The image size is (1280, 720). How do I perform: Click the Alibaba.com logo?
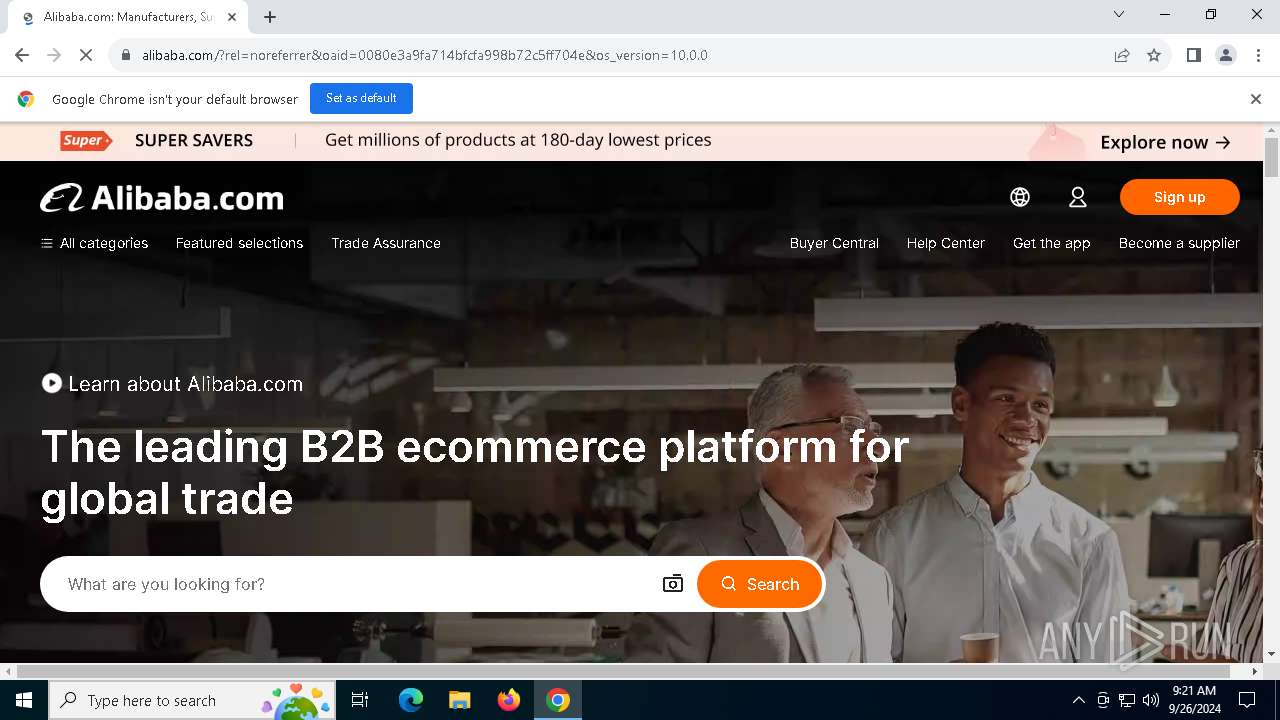(162, 198)
